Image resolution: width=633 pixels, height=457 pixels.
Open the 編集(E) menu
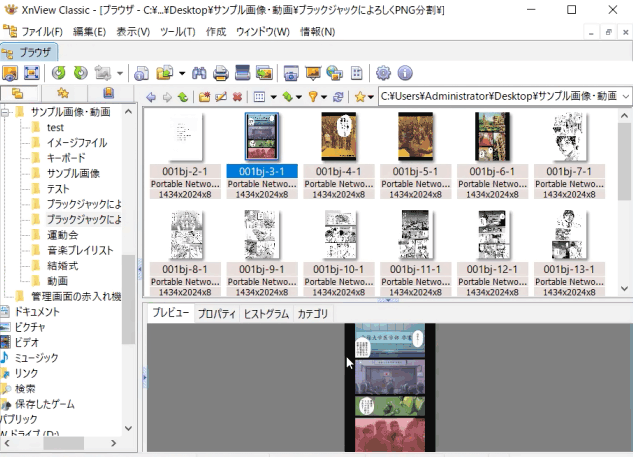click(89, 31)
